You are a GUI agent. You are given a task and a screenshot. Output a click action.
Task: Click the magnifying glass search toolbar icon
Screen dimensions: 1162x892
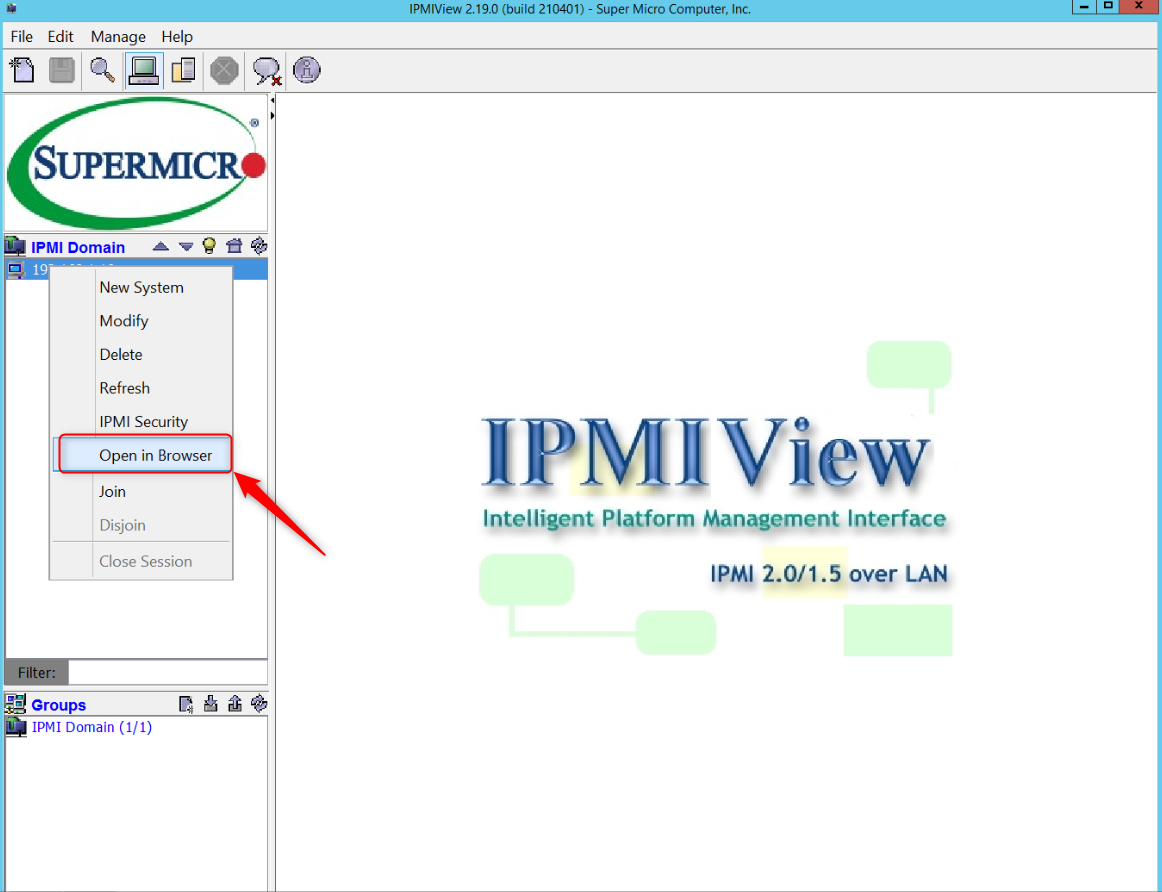[x=102, y=70]
